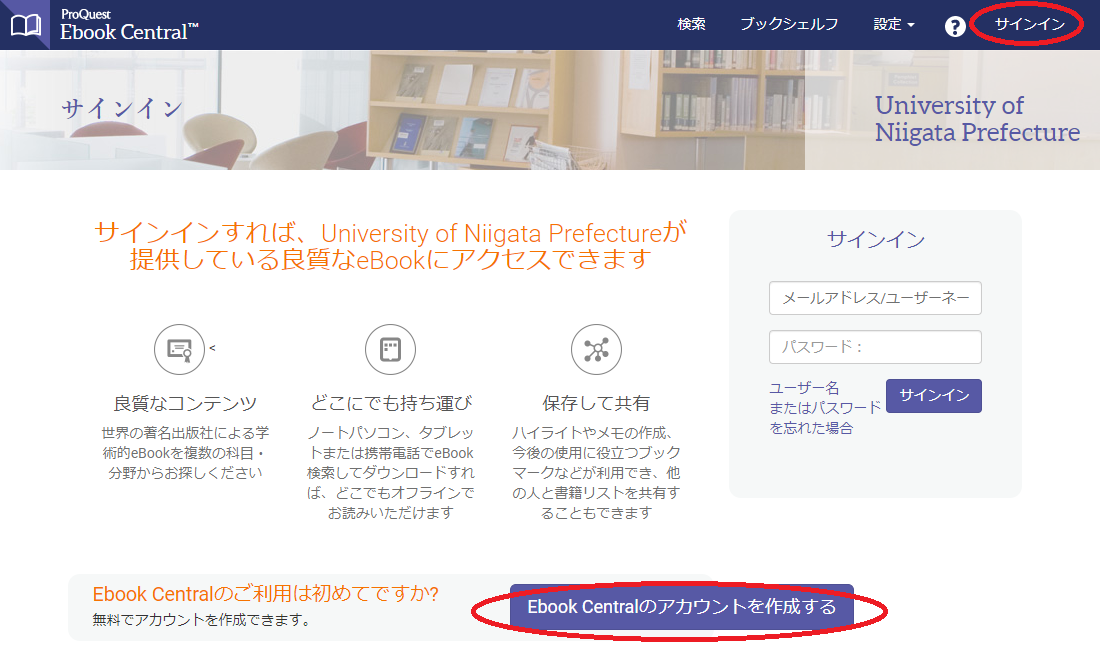Click the どこにでも持ち運び heading
The width and height of the screenshot is (1100, 652).
coord(391,404)
